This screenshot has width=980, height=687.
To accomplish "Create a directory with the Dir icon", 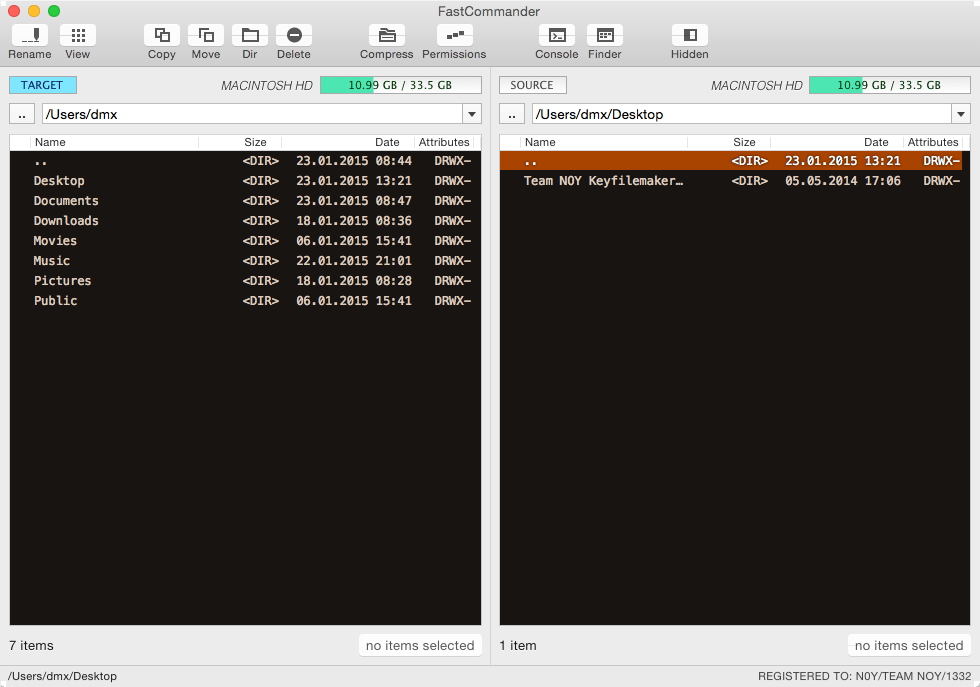I will coord(250,36).
